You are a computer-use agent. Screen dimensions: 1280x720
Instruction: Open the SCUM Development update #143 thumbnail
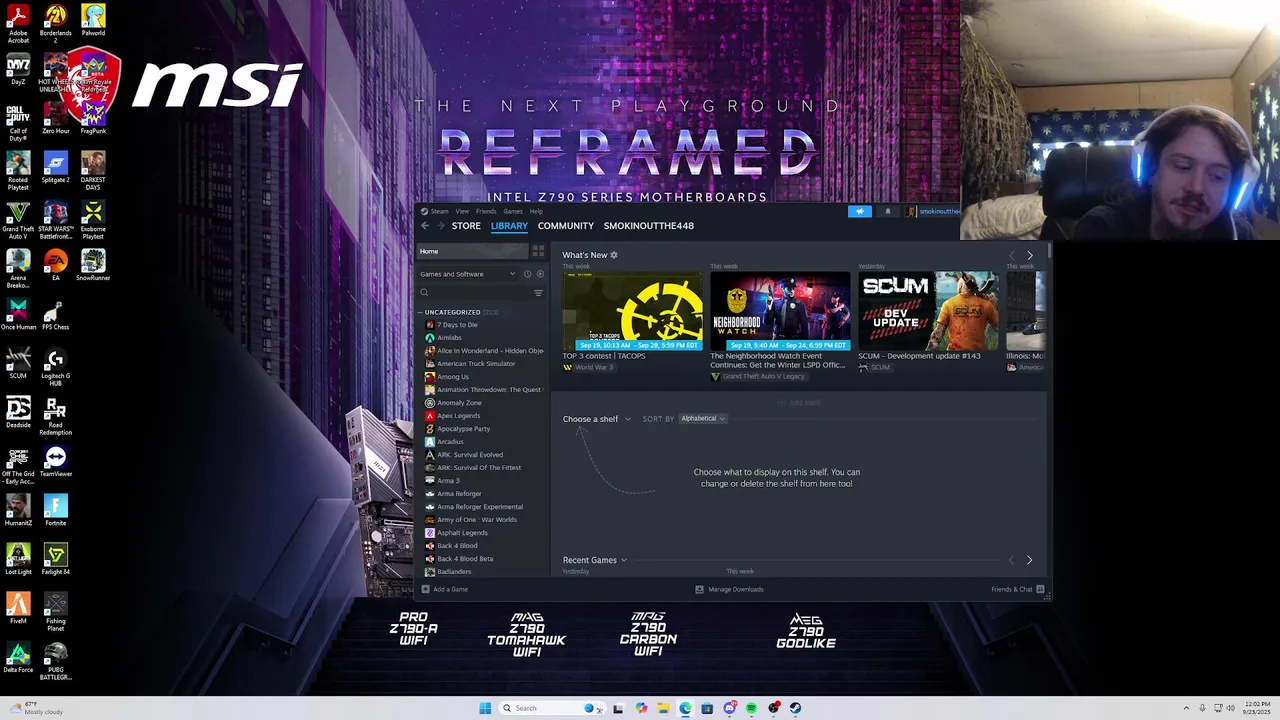pos(928,311)
